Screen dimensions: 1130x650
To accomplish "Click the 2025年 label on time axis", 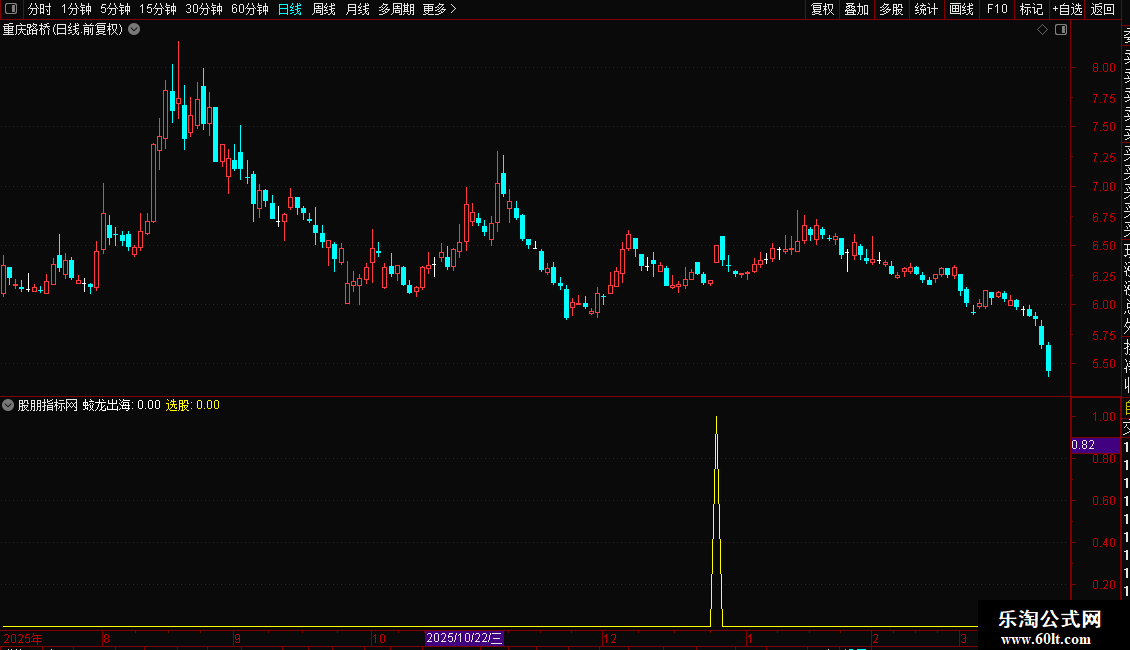I will (x=22, y=638).
